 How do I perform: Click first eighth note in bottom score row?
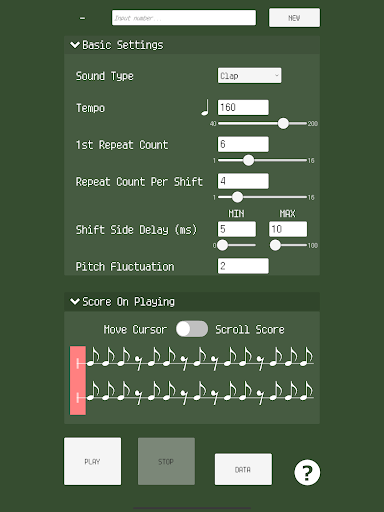tap(93, 391)
